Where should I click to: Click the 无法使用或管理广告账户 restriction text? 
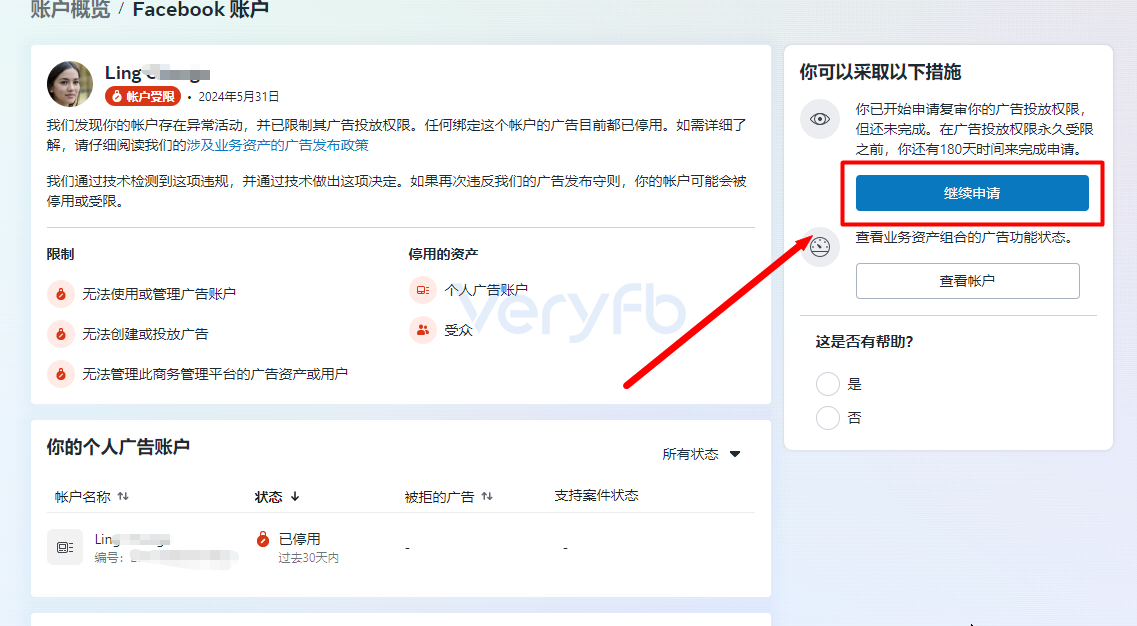(x=159, y=294)
